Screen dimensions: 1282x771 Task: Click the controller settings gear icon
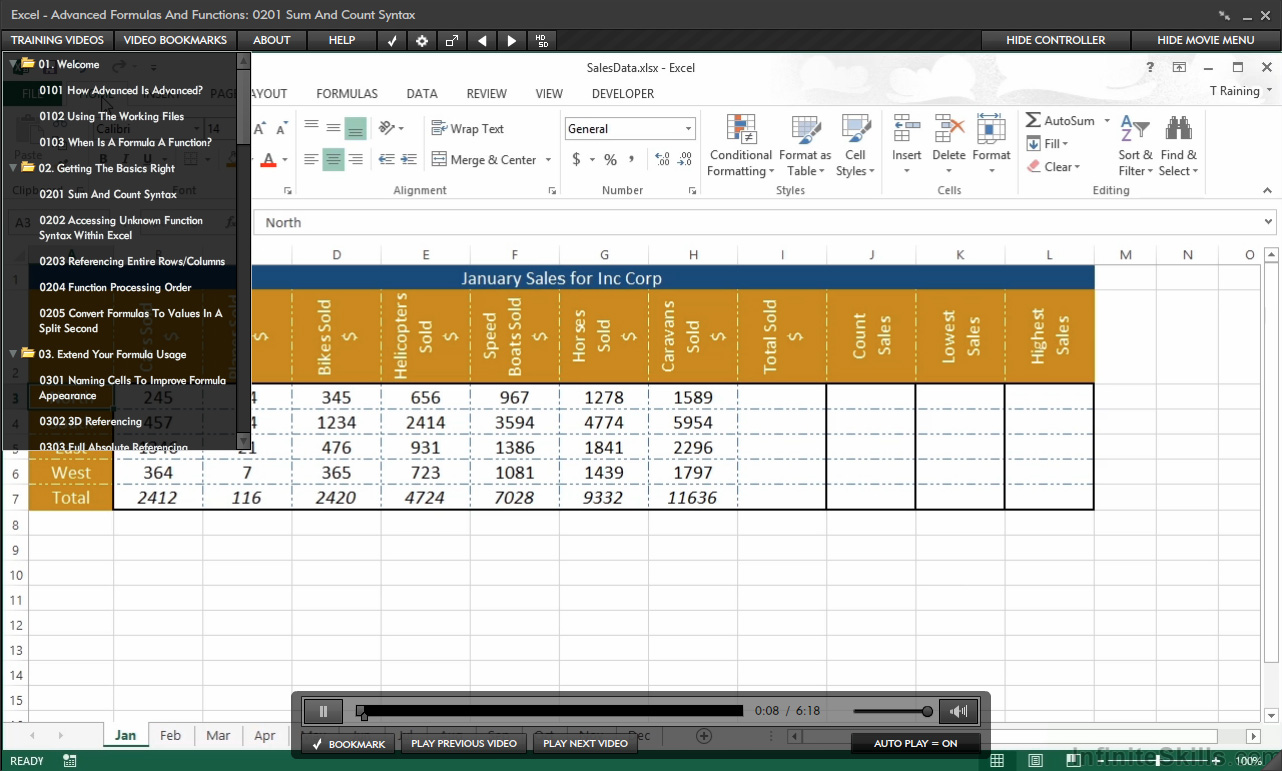tap(422, 40)
